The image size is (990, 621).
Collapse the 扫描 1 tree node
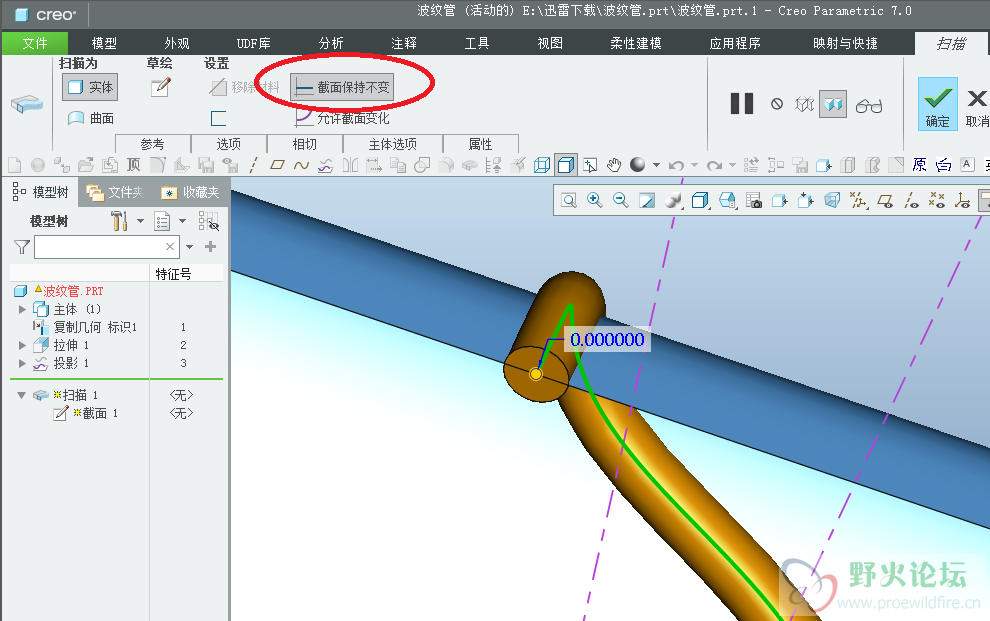(x=21, y=395)
